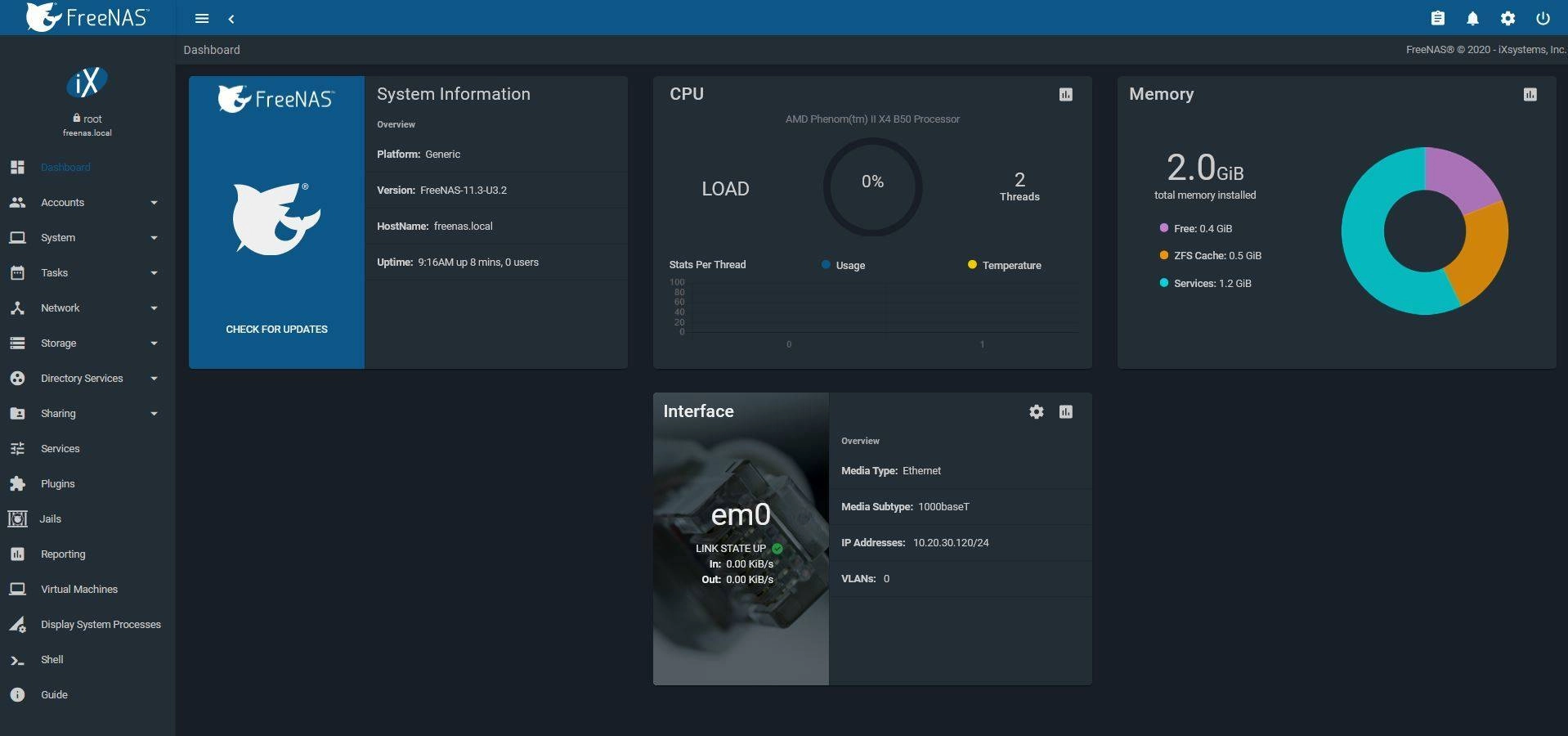Click the Shell prompt icon

pyautogui.click(x=17, y=660)
